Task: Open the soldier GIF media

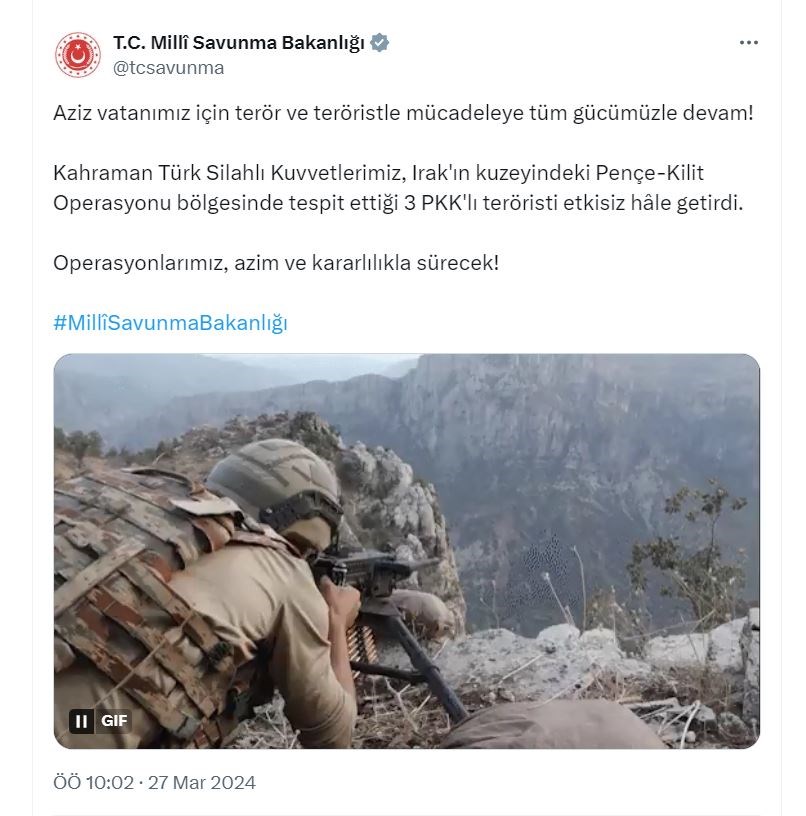Action: pyautogui.click(x=406, y=551)
